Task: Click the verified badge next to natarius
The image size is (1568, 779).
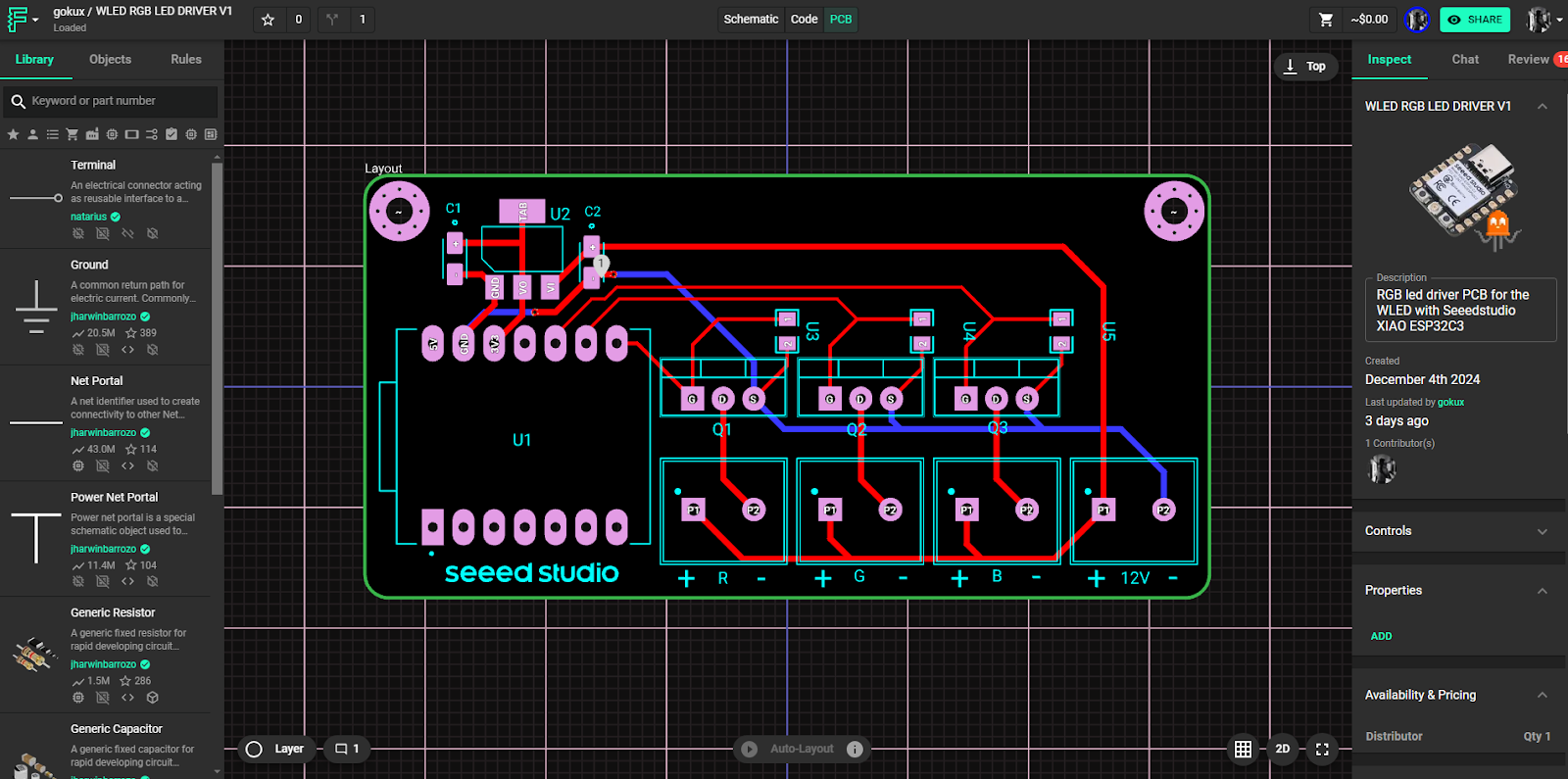Action: [x=116, y=217]
